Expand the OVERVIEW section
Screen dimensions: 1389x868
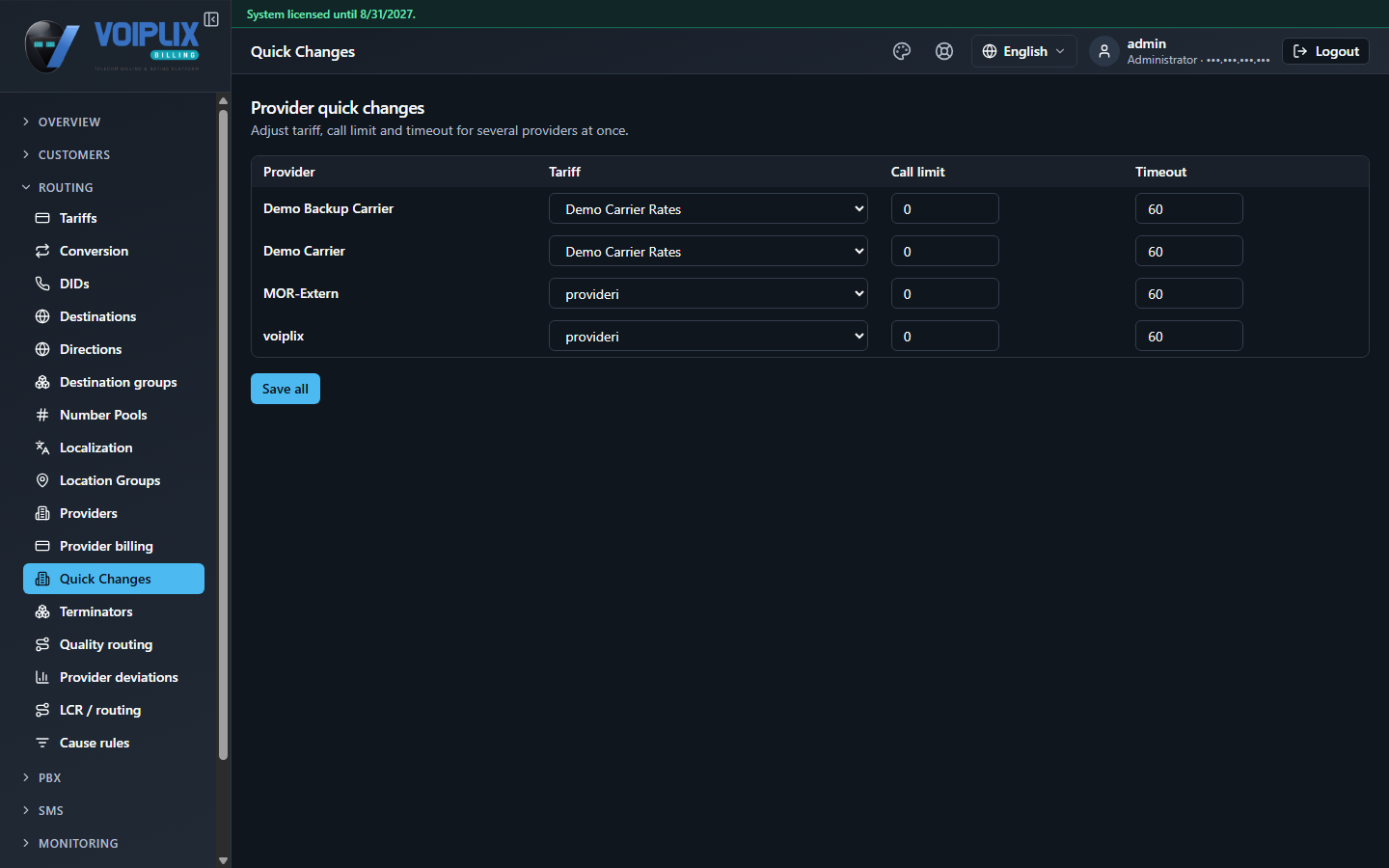pyautogui.click(x=69, y=122)
